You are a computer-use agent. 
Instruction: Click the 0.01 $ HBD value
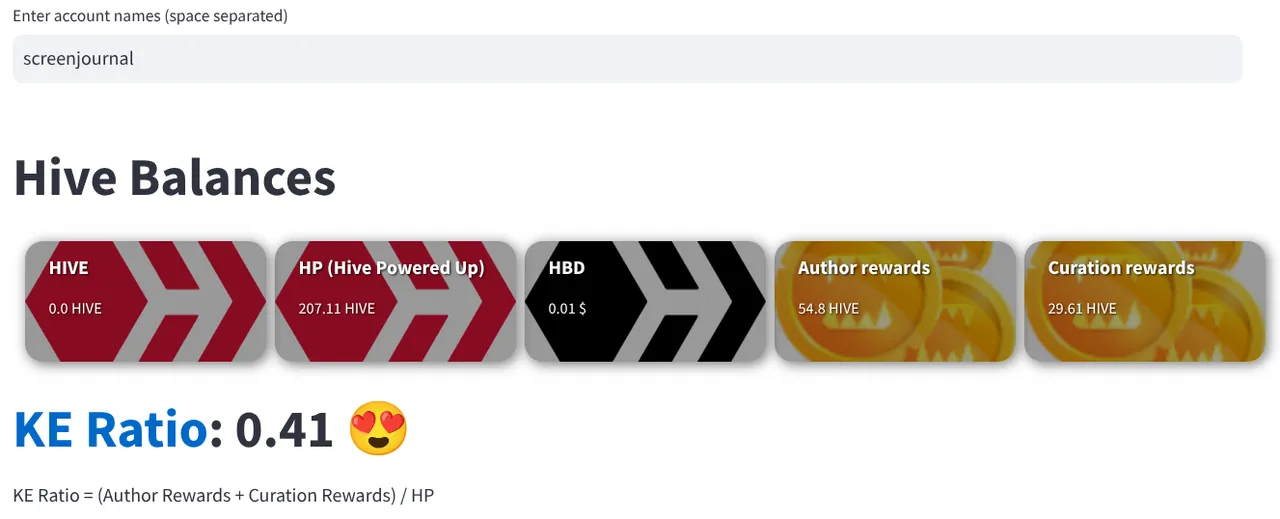567,309
